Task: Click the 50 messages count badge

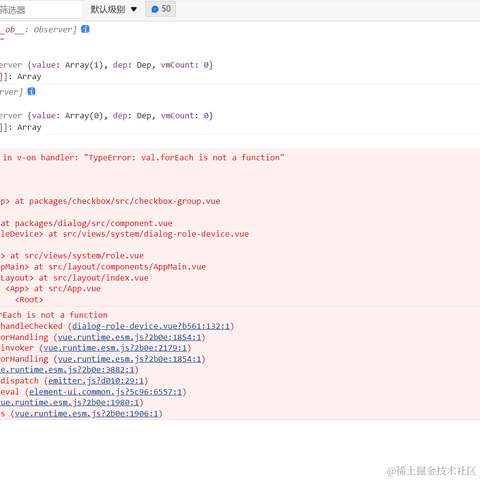Action: tap(161, 9)
